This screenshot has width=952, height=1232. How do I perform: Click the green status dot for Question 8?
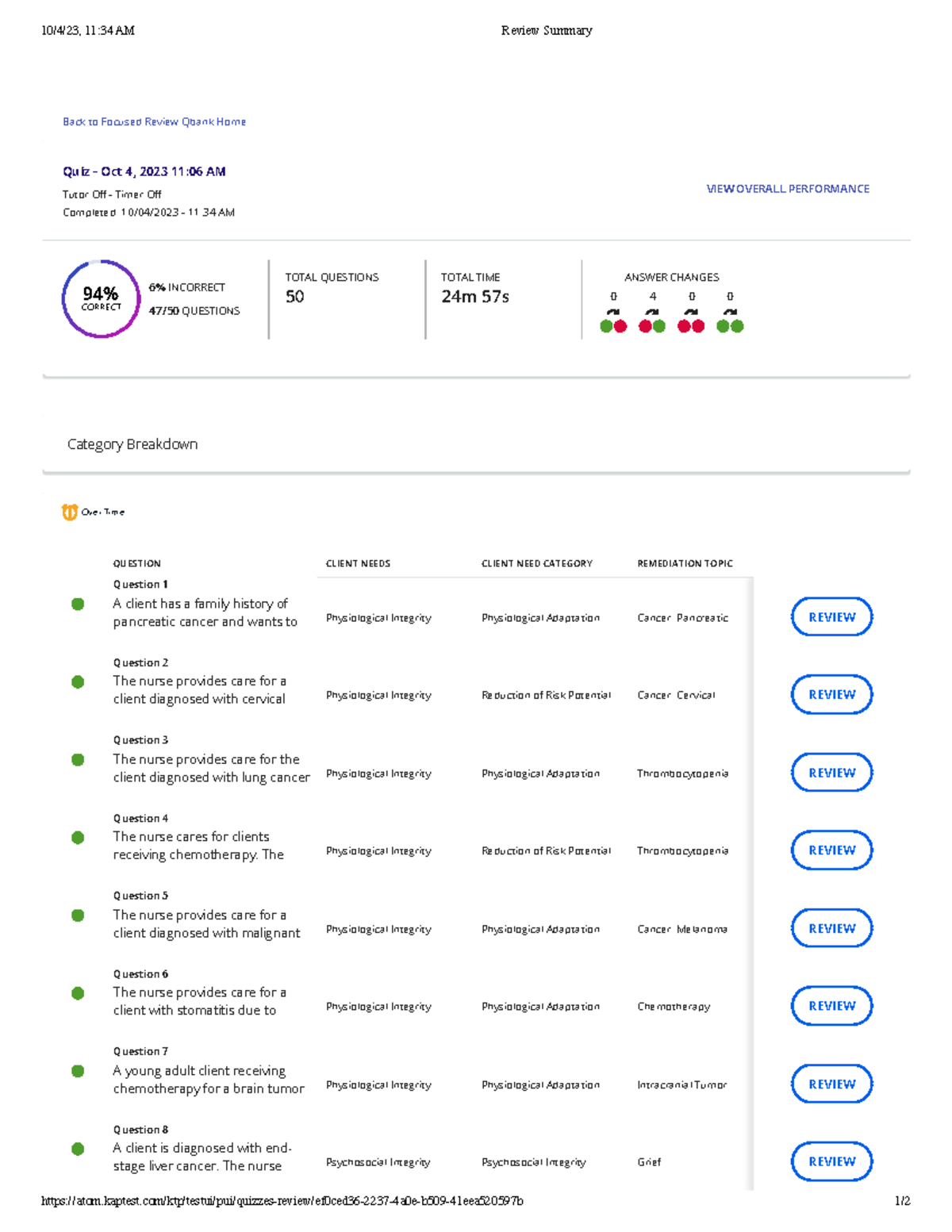[77, 1148]
